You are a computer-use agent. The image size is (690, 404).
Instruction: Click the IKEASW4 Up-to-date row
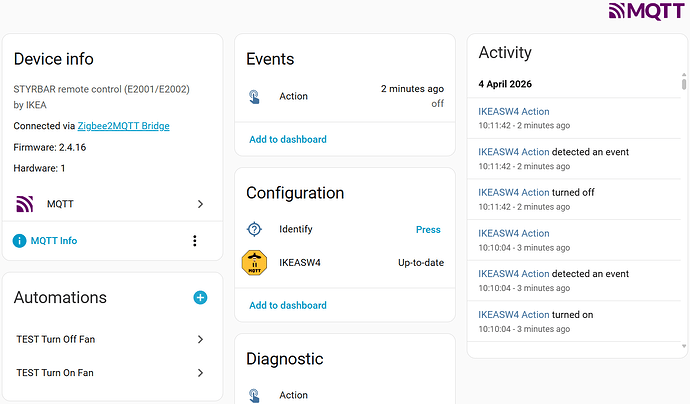(345, 263)
